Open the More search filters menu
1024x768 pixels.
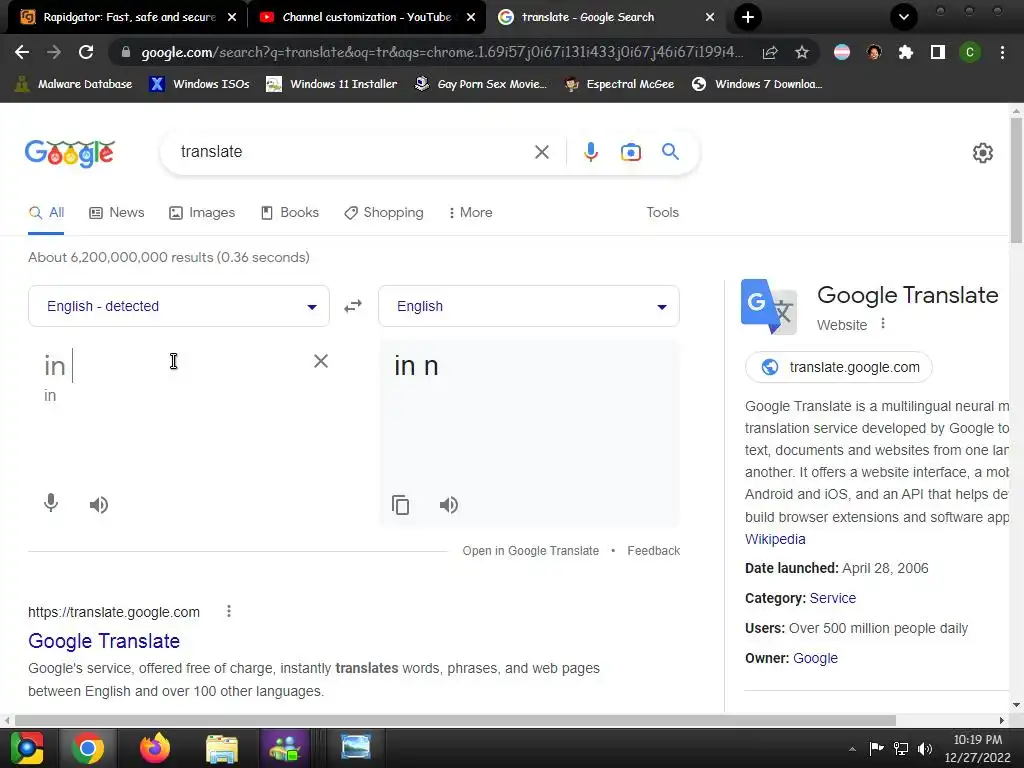471,212
